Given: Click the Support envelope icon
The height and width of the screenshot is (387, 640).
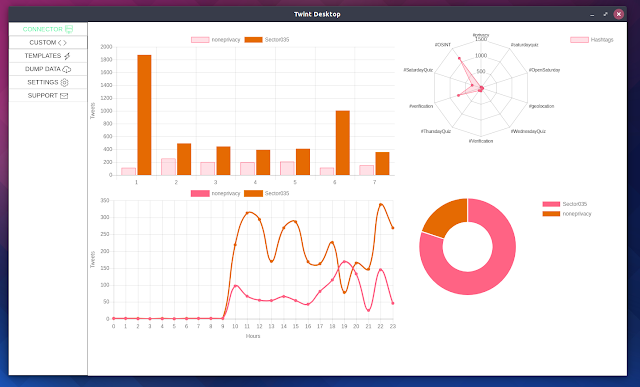Looking at the screenshot, I should pyautogui.click(x=64, y=96).
